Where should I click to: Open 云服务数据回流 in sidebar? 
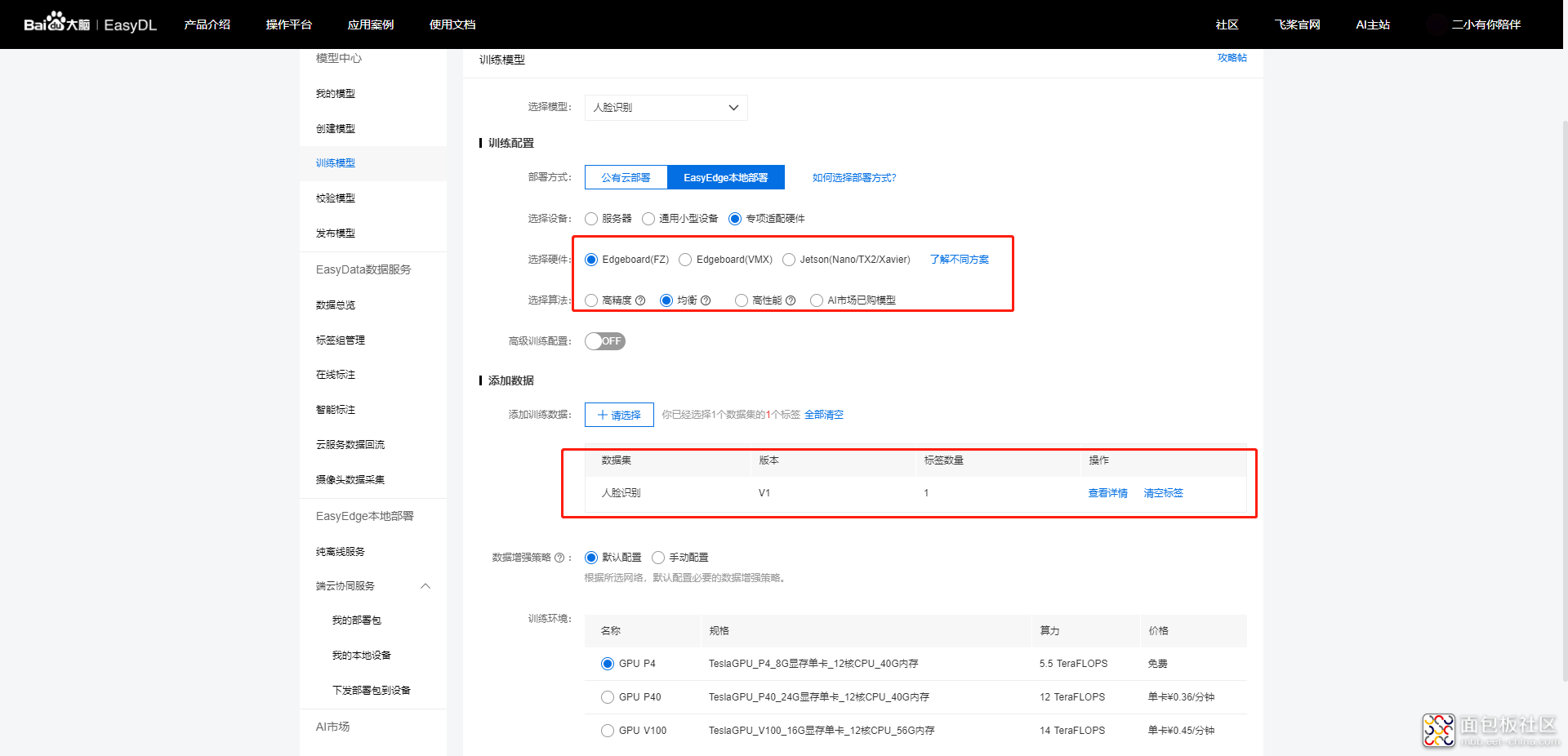tap(350, 445)
